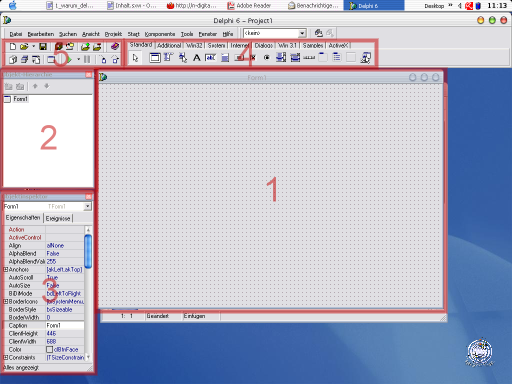Choose the Edit (abl) component icon
This screenshot has height=384, width=512.
pyautogui.click(x=210, y=58)
